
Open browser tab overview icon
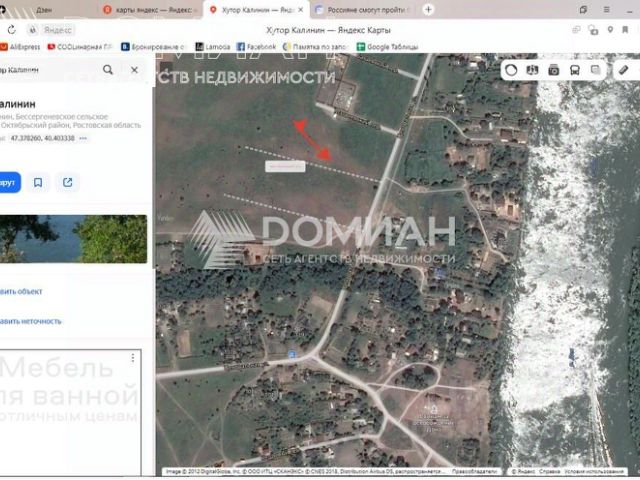point(583,10)
